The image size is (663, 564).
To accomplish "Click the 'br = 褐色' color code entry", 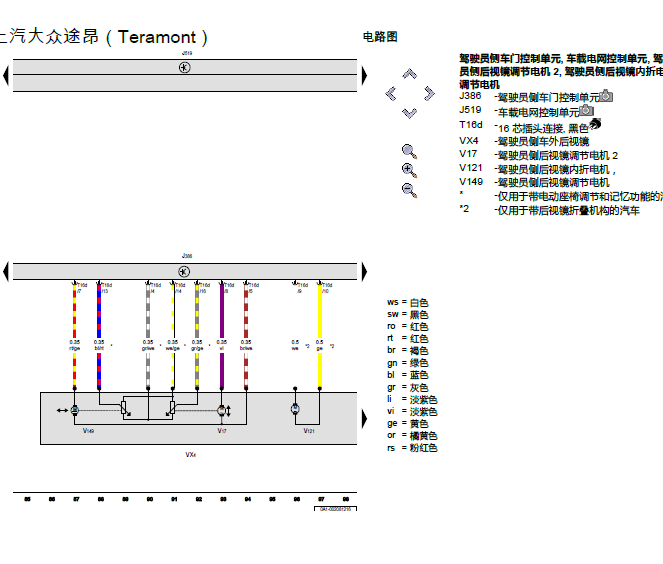I will click(408, 350).
